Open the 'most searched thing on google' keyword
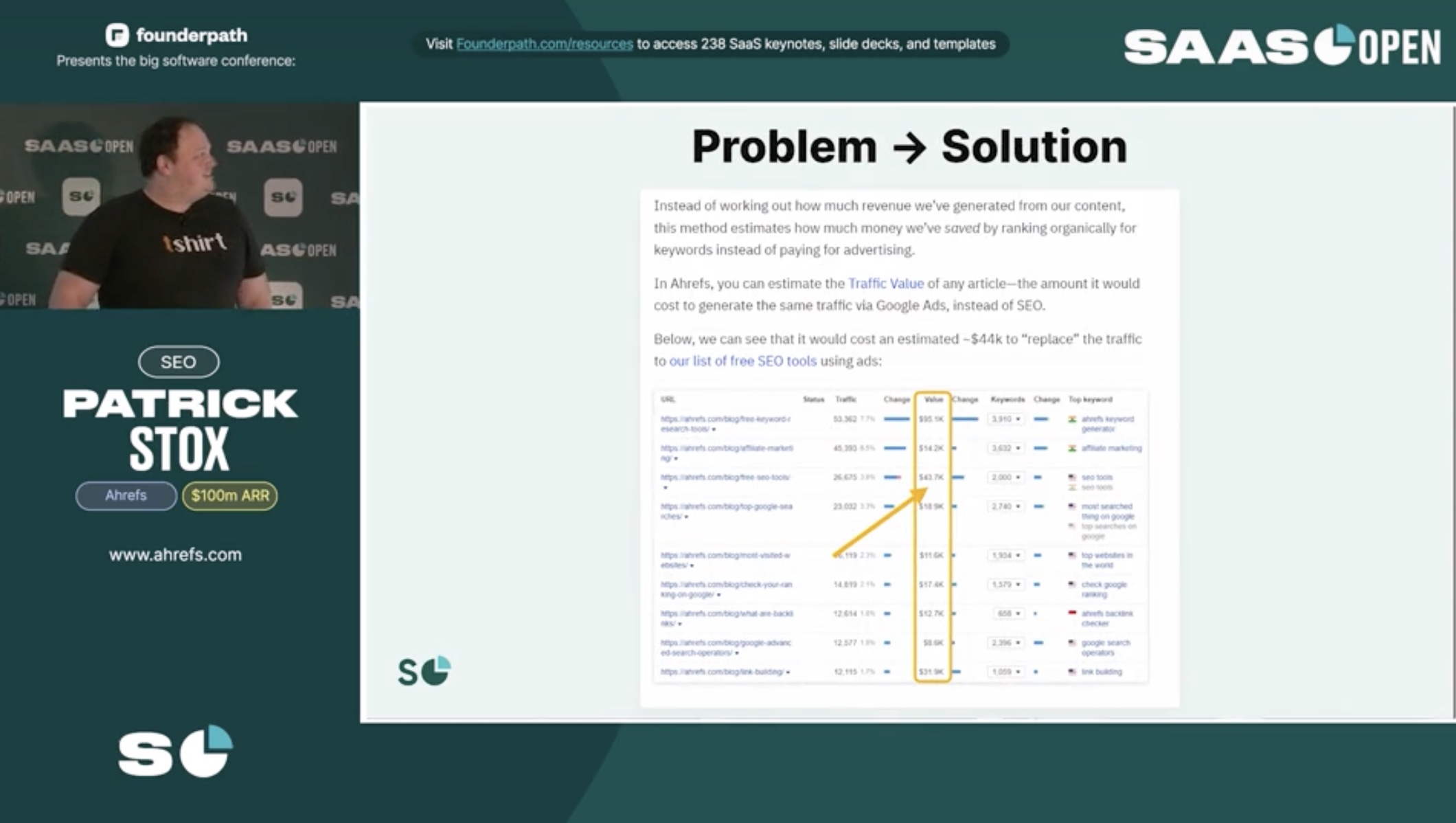 1107,511
